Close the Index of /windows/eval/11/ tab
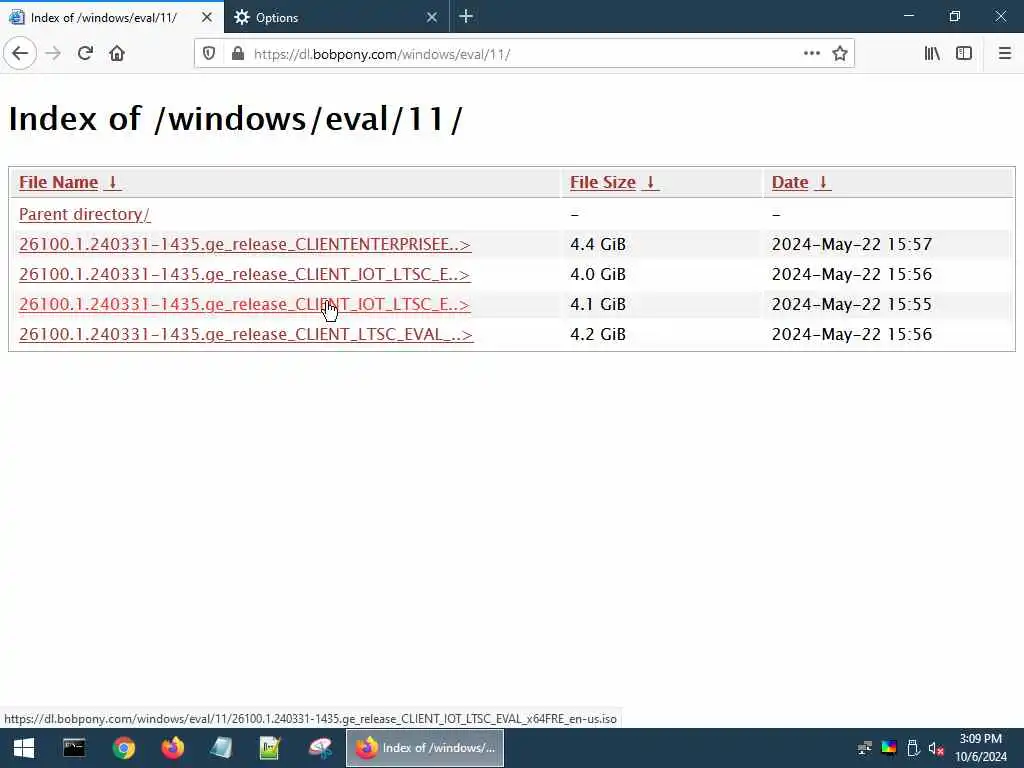This screenshot has height=768, width=1024. [206, 17]
